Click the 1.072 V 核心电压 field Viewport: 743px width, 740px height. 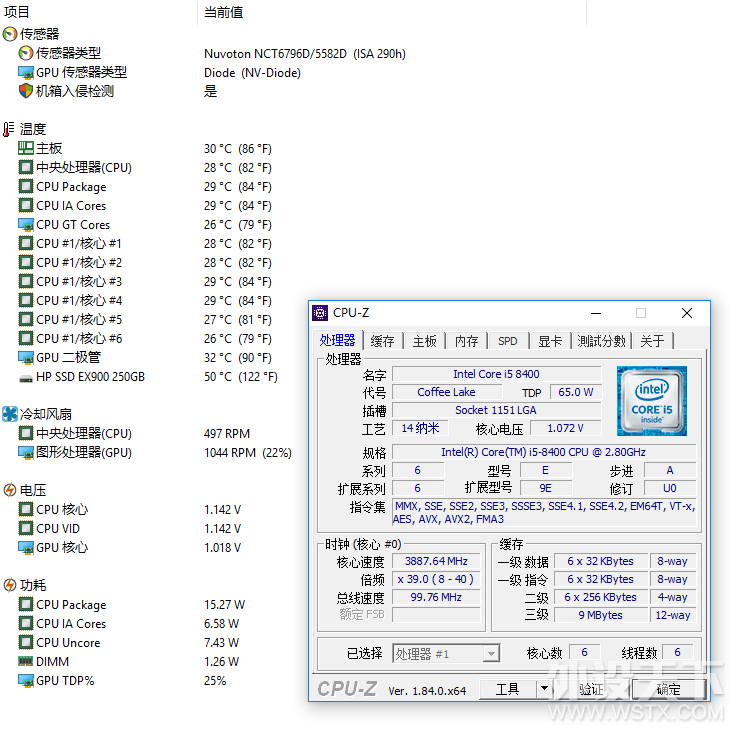click(565, 428)
